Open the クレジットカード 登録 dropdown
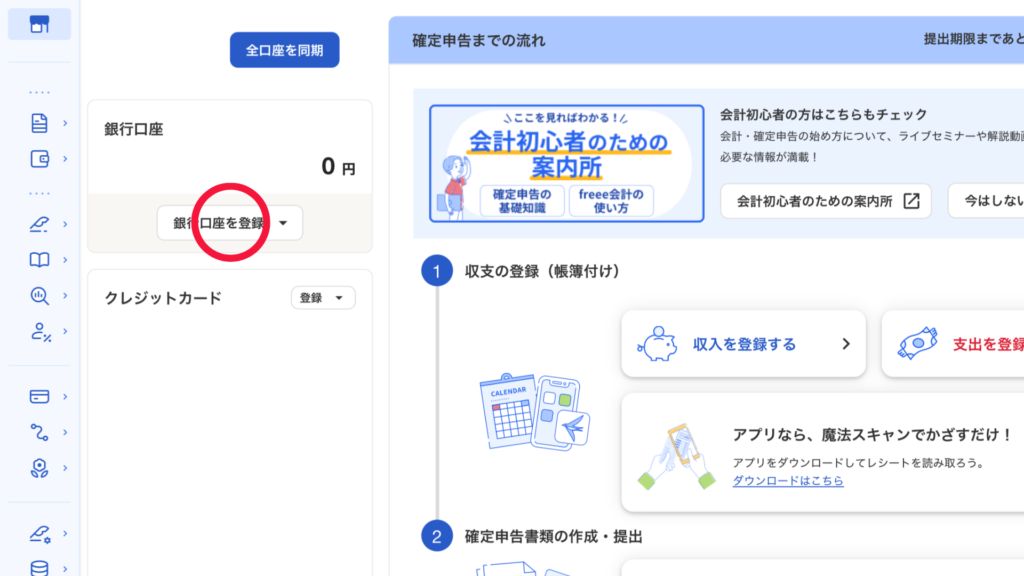 pos(323,298)
